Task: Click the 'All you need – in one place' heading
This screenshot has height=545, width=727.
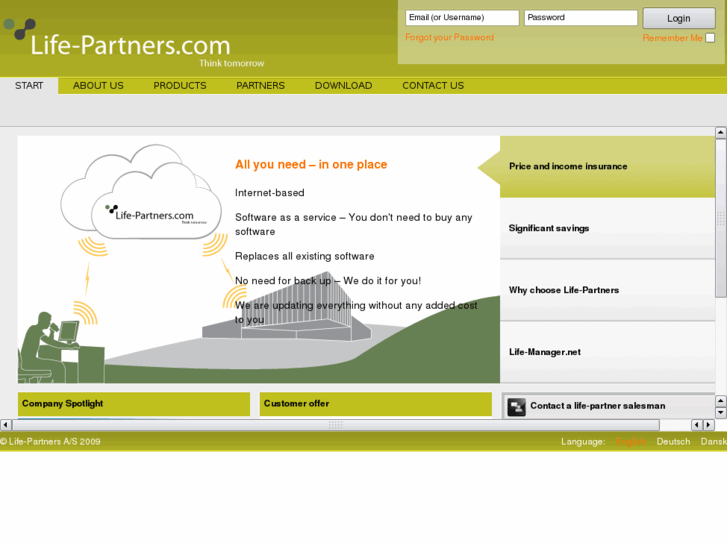Action: pos(311,165)
